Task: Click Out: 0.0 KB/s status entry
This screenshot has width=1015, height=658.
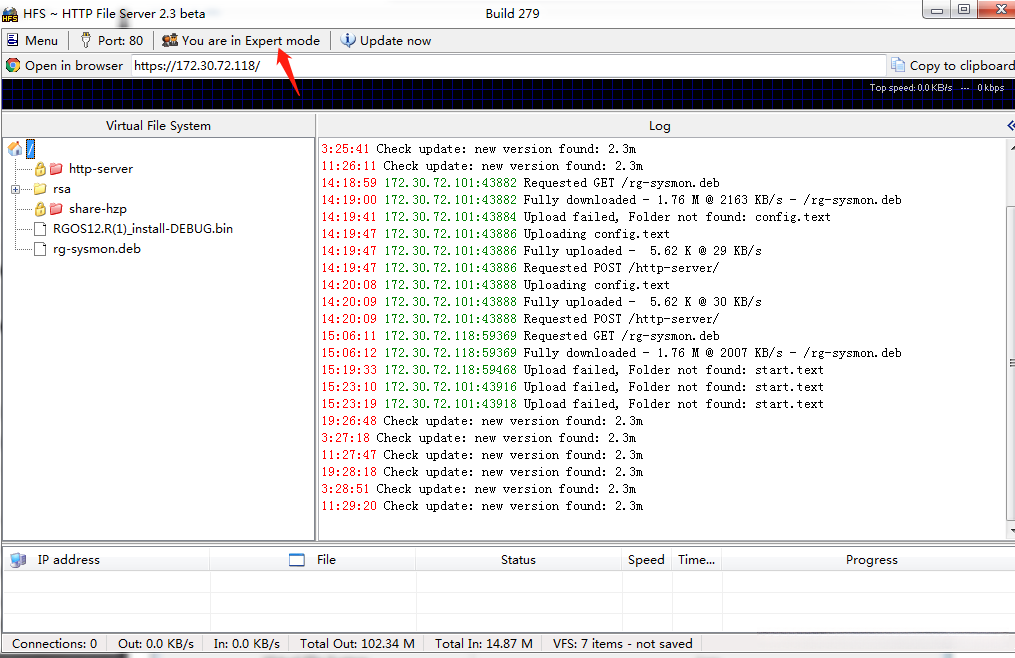Action: point(156,644)
